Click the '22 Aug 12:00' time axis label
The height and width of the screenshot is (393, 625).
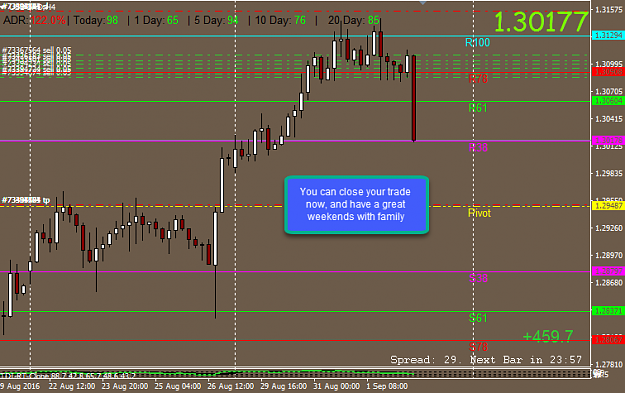coord(72,386)
